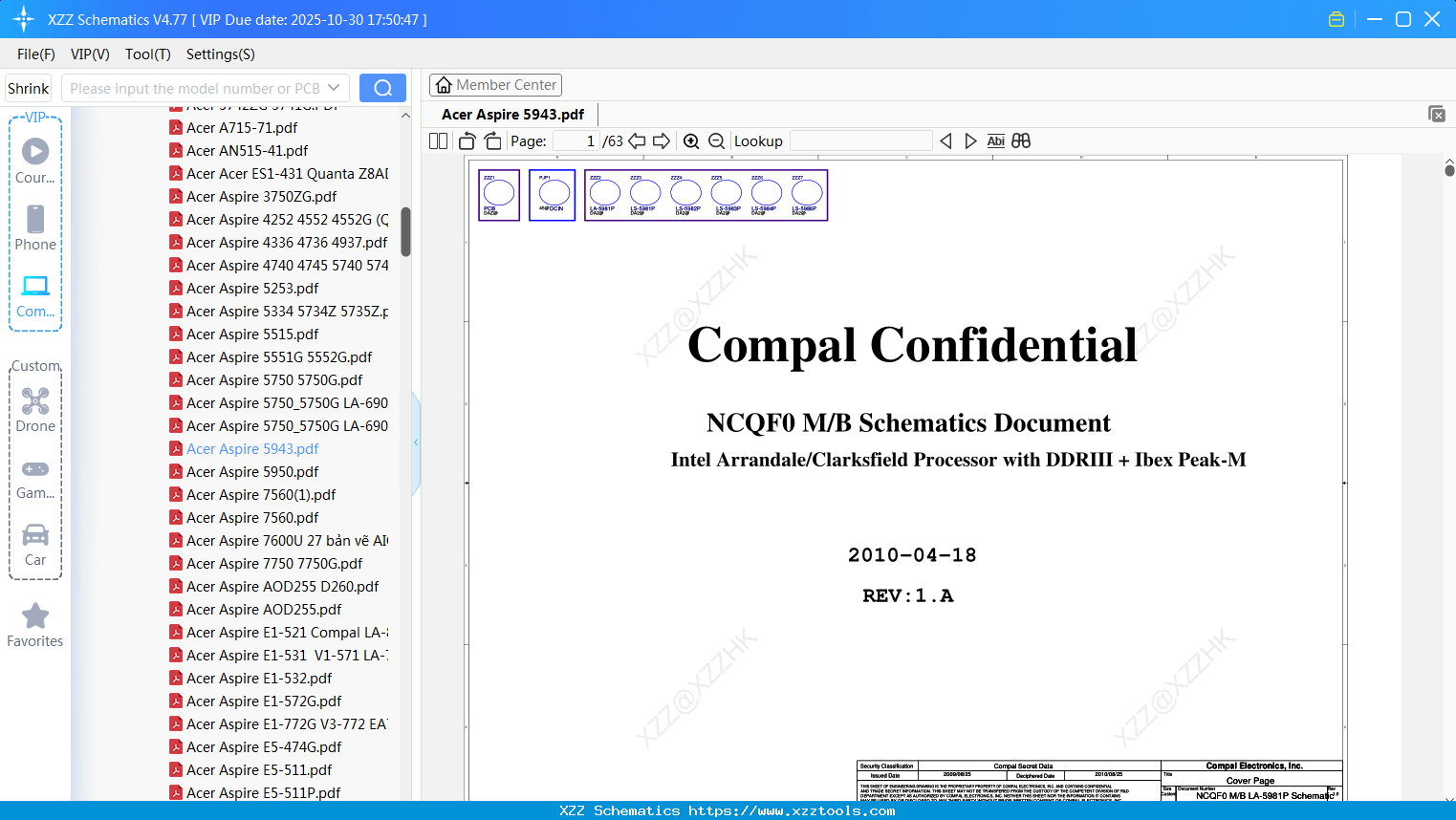This screenshot has width=1456, height=820.
Task: Click the Shrink button
Action: click(29, 88)
